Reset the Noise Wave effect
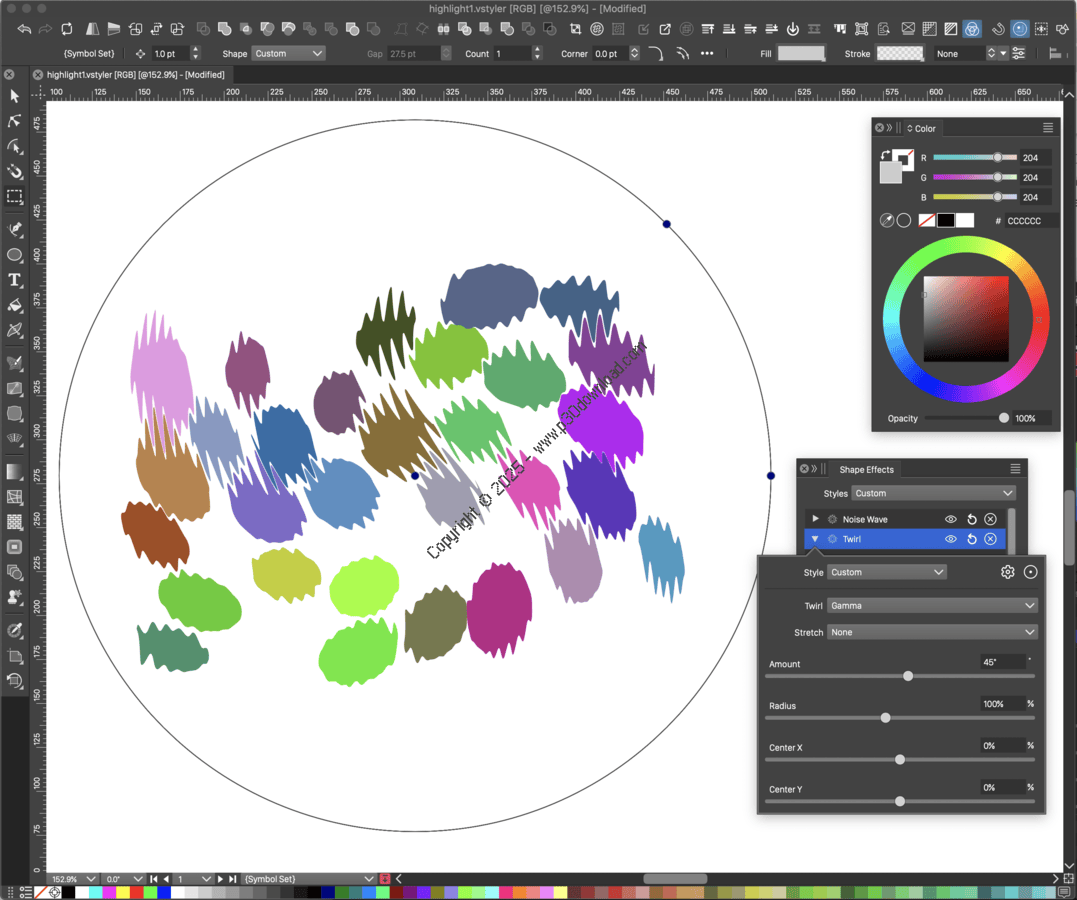 click(971, 519)
